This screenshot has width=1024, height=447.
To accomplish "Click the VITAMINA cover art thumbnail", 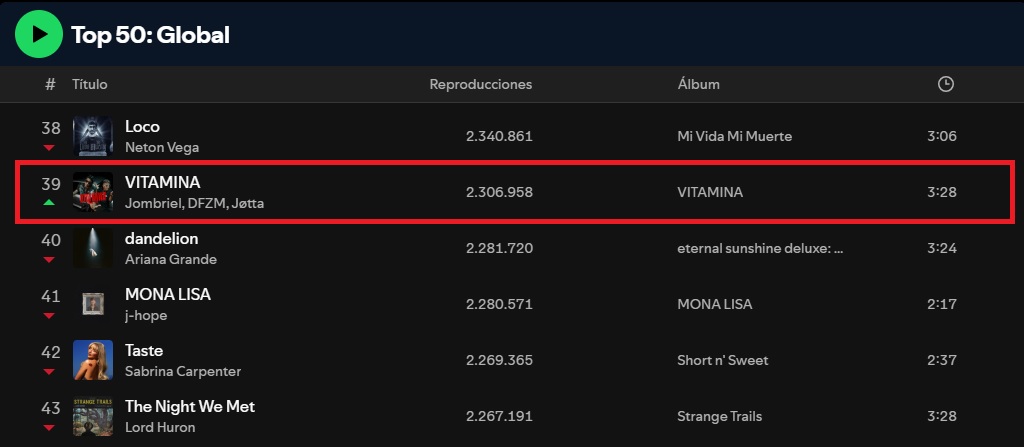I will (93, 192).
